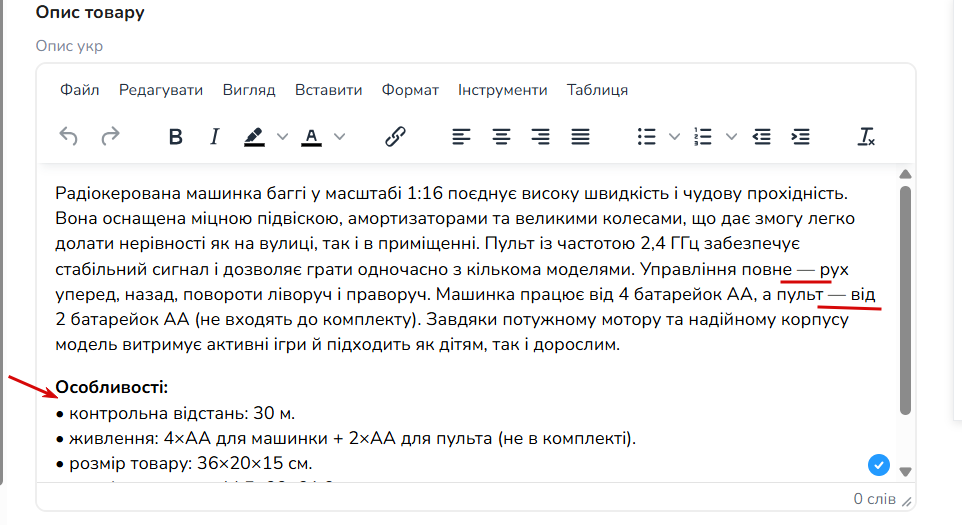Click text 'Завдяки потужному мотору'

click(x=543, y=320)
